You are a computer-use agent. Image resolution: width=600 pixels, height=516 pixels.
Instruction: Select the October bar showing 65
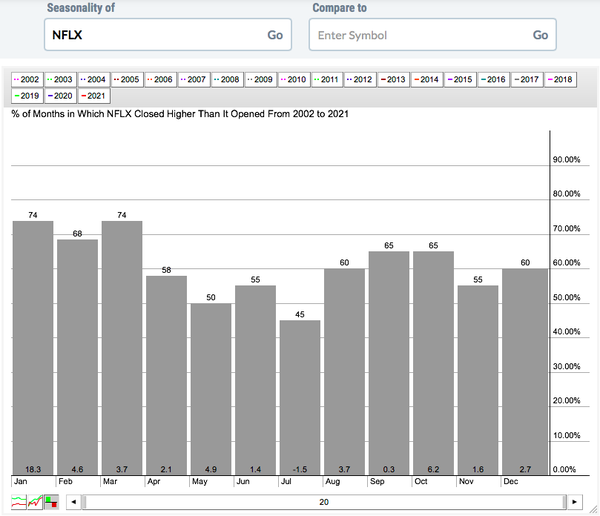[x=434, y=363]
